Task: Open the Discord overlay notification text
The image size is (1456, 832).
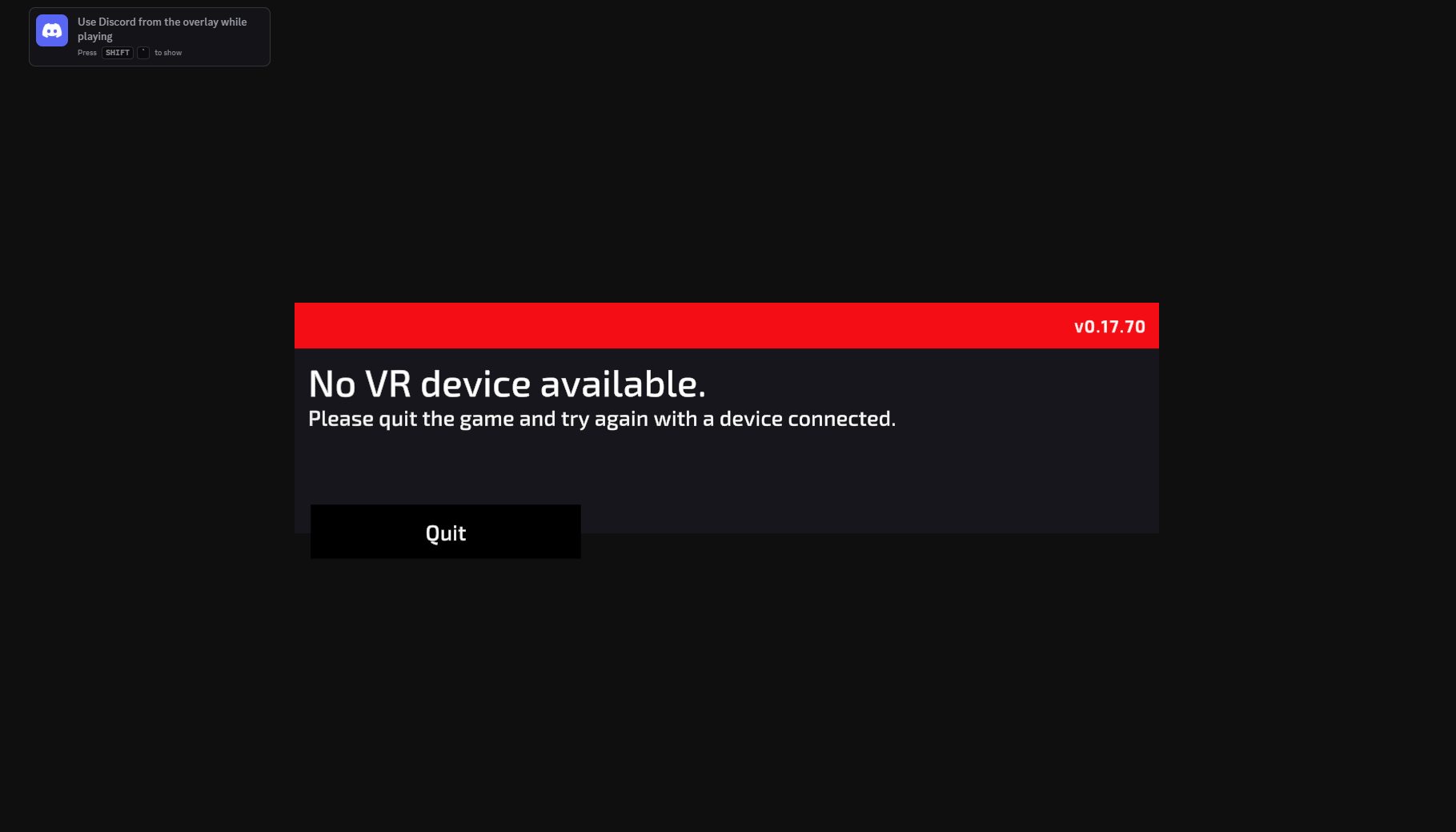Action: tap(162, 29)
